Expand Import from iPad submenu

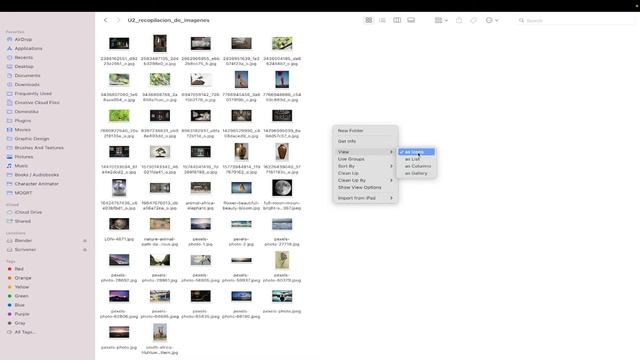pos(365,198)
